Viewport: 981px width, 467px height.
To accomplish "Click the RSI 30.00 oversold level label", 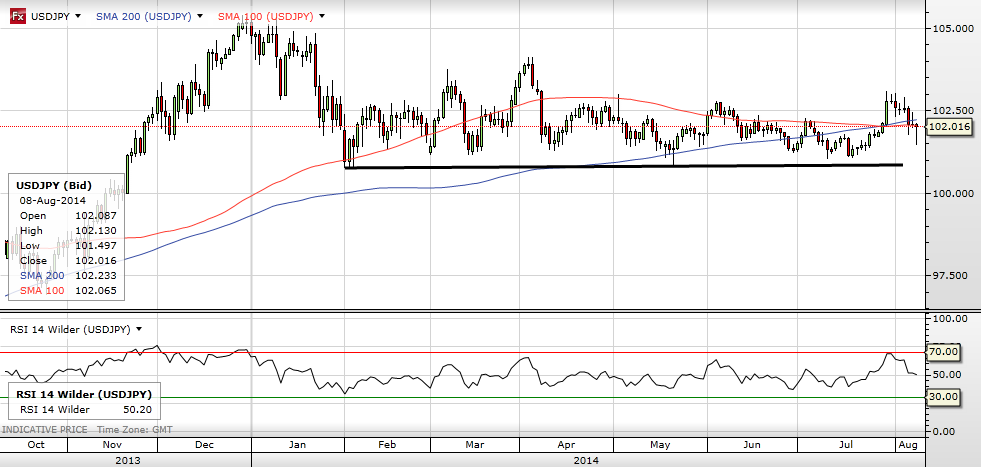I will point(942,396).
